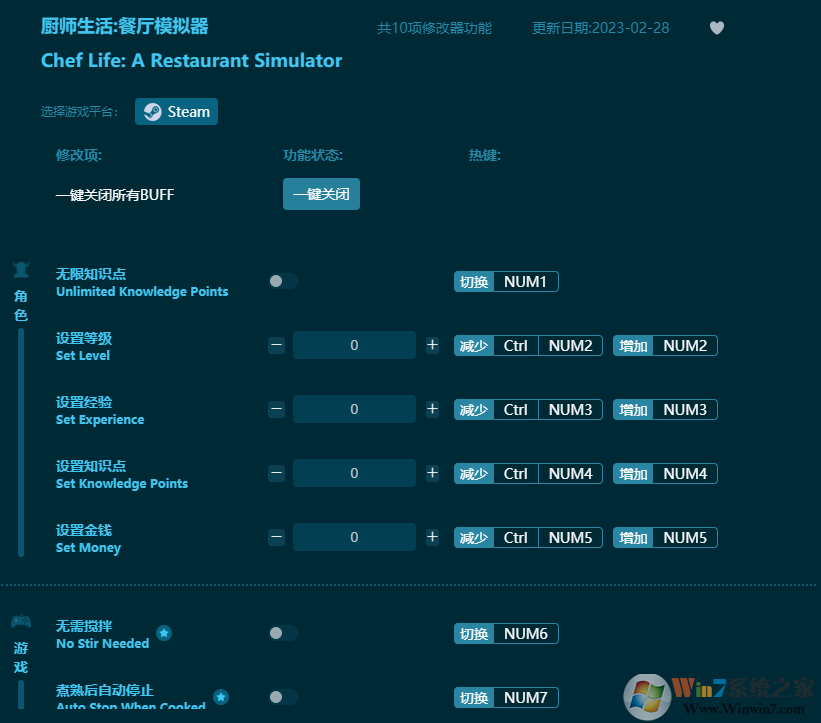Click the 游戏 gamepad category icon
821x723 pixels.
click(x=21, y=621)
